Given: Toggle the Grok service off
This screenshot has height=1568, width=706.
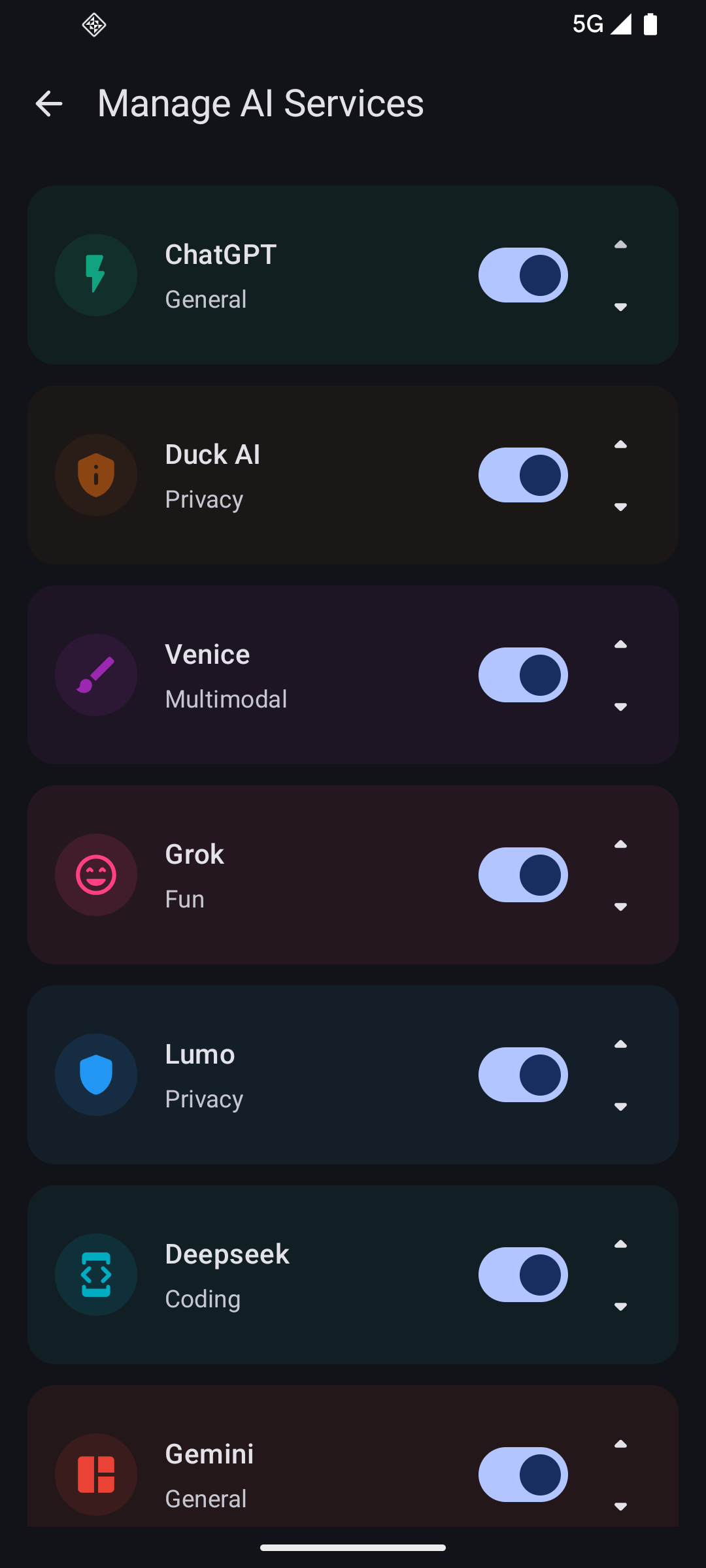Looking at the screenshot, I should pos(523,875).
